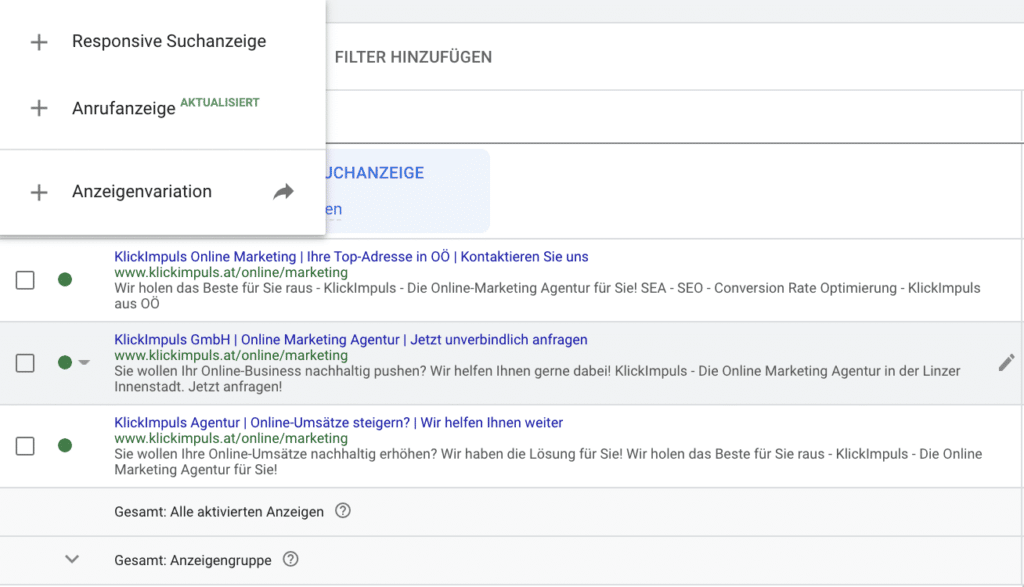
Task: Click green status dot of KlickImpuls Online Marketing ad
Action: click(x=65, y=280)
